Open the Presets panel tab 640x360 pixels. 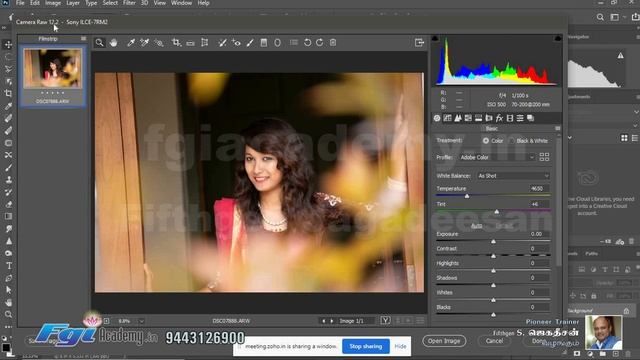coord(520,118)
